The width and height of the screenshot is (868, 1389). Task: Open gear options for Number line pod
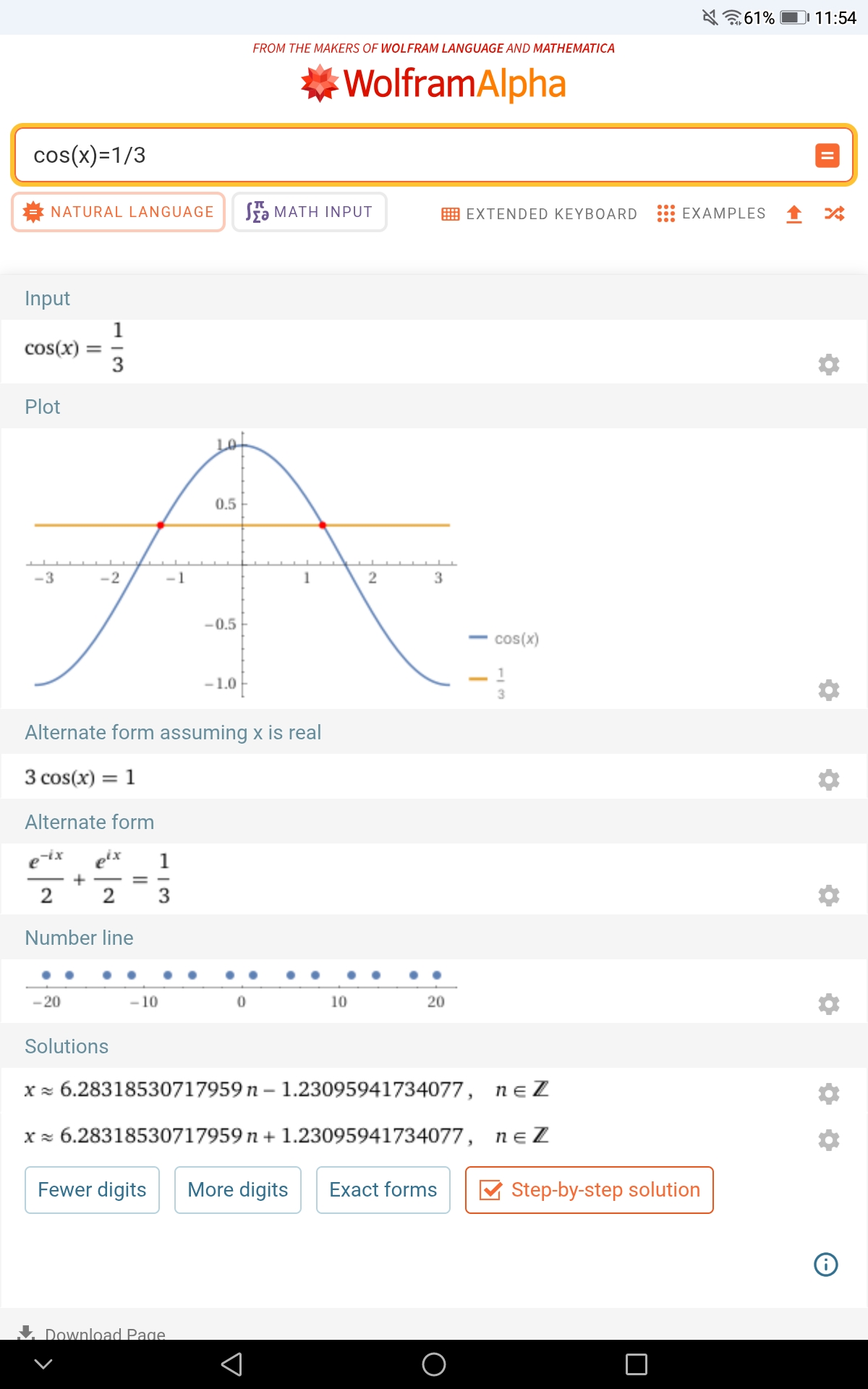(828, 1003)
